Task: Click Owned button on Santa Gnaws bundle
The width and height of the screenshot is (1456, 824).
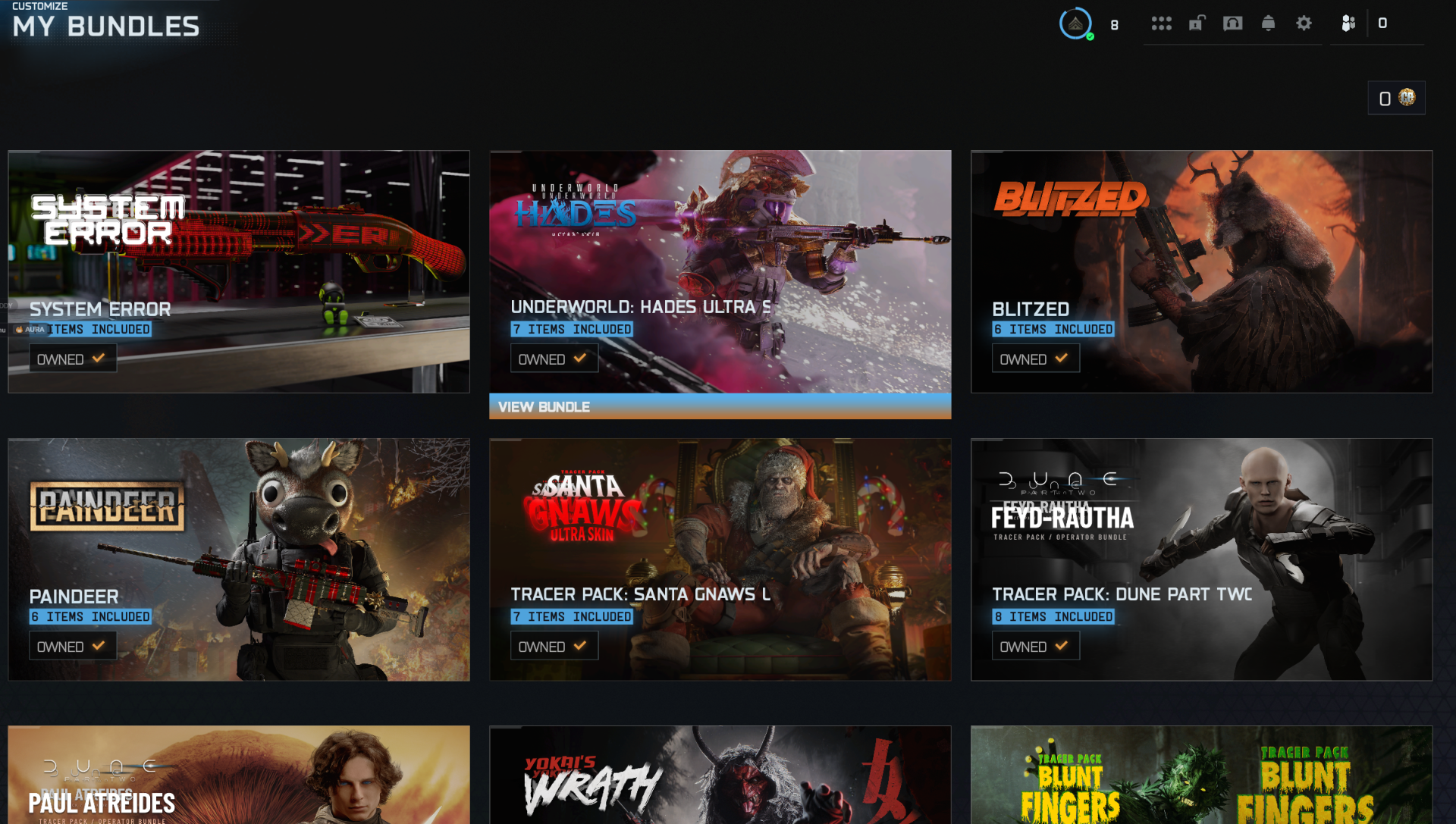Action: (x=554, y=646)
